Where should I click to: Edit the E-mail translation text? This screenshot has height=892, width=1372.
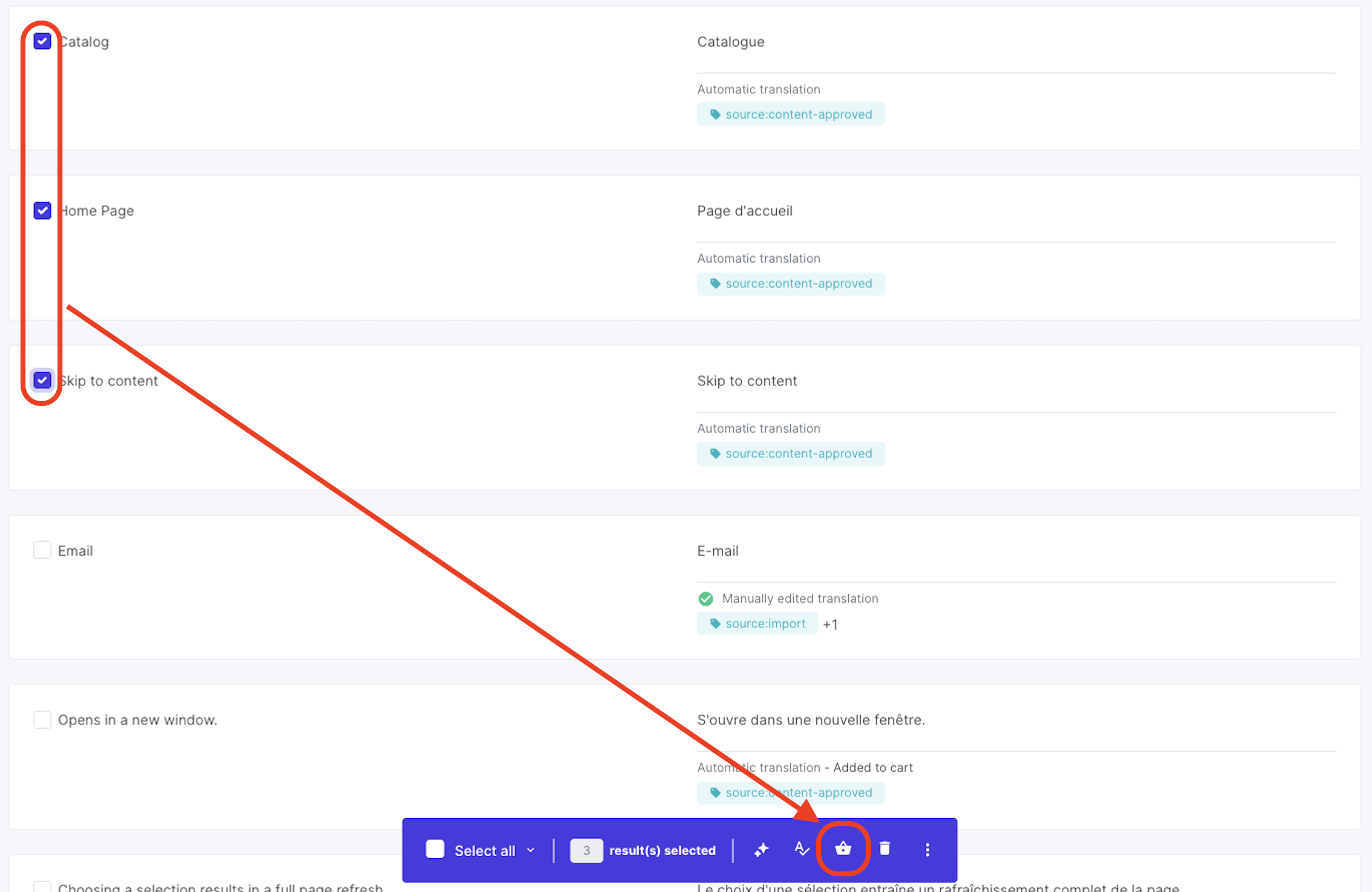pyautogui.click(x=718, y=551)
